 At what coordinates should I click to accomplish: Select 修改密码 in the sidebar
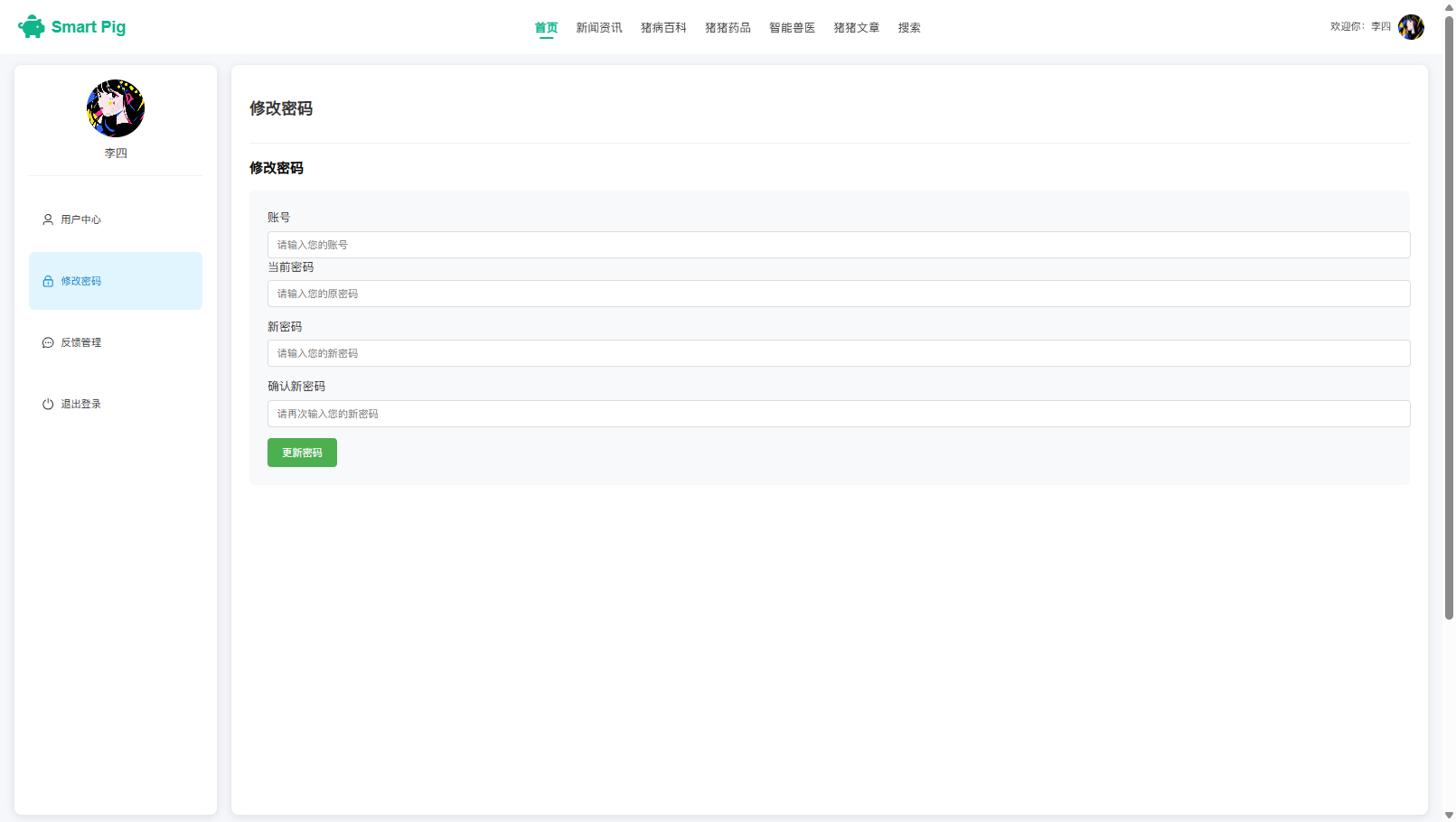click(x=116, y=281)
